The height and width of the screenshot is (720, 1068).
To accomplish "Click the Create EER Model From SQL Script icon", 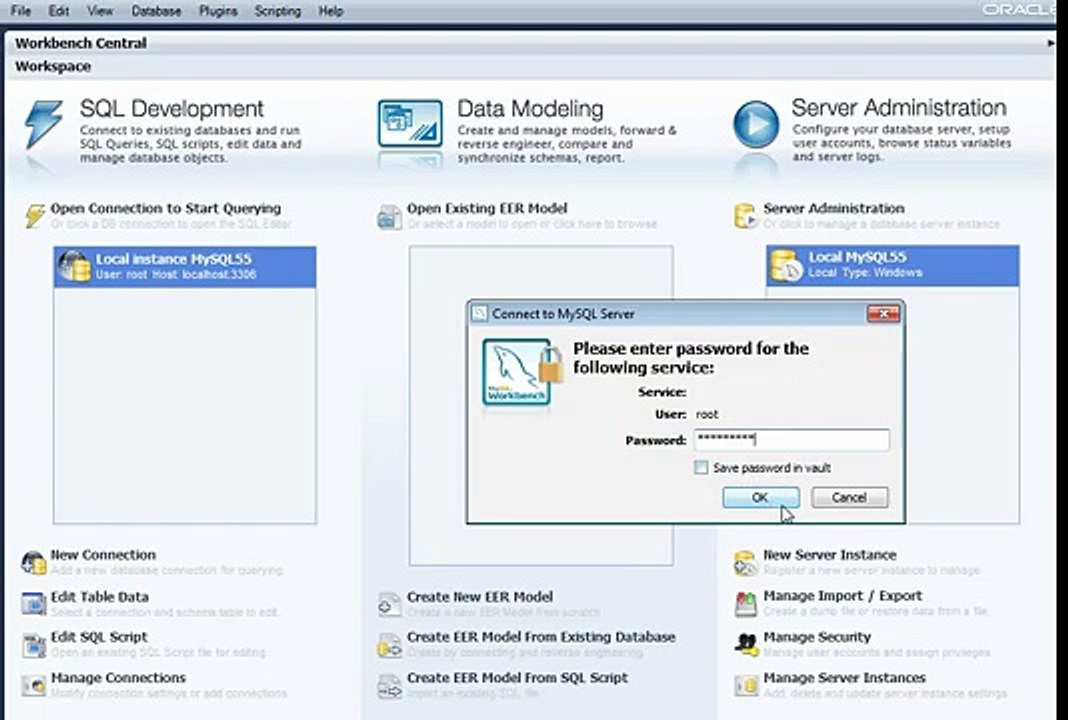I will tap(390, 686).
